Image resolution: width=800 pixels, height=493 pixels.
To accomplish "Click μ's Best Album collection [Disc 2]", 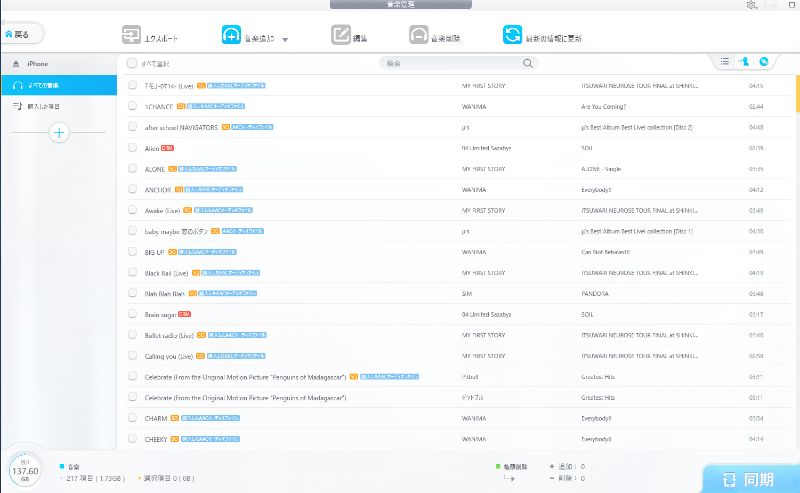I will [637, 128].
